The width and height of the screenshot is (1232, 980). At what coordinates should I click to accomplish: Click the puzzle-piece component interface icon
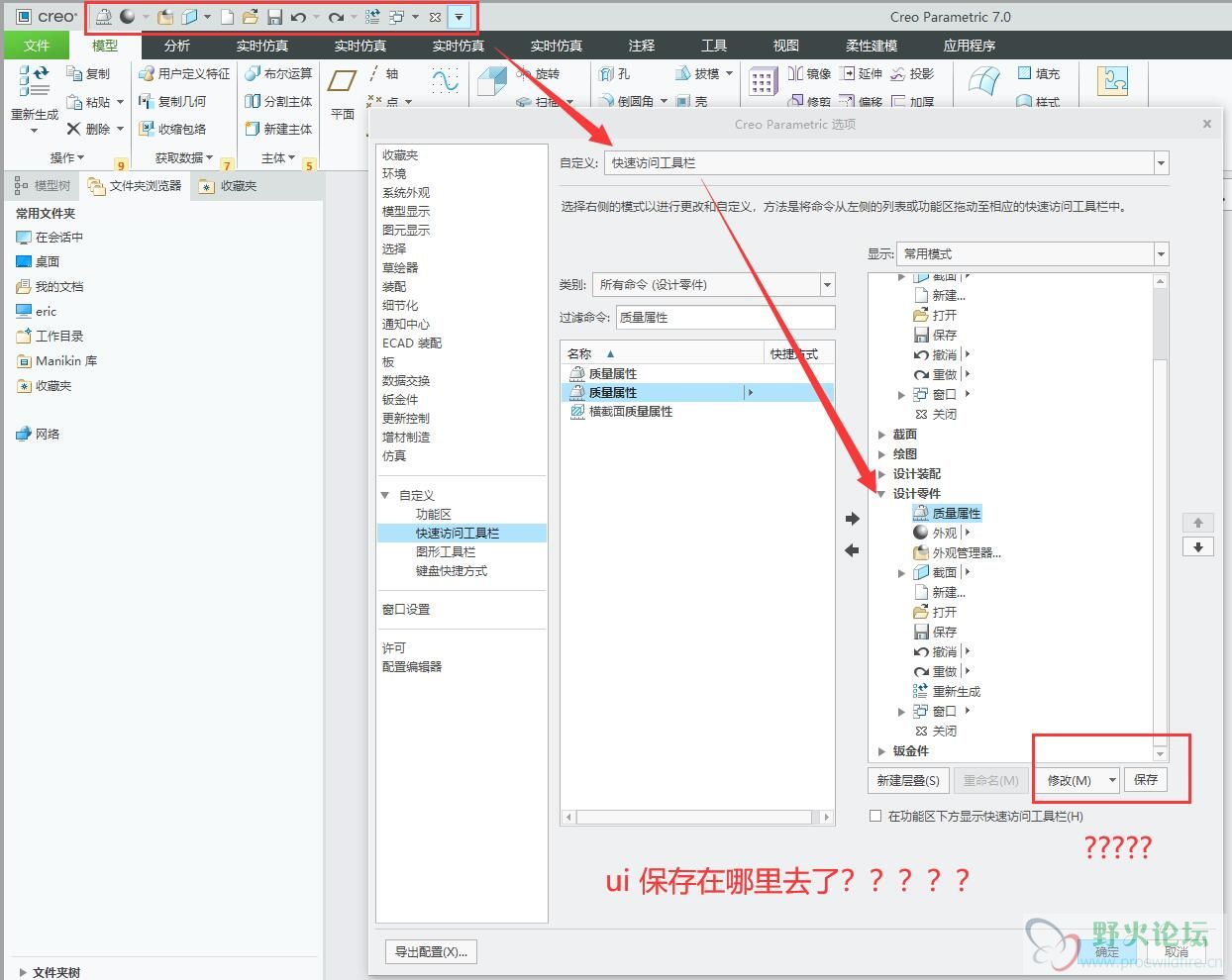pos(1113,81)
